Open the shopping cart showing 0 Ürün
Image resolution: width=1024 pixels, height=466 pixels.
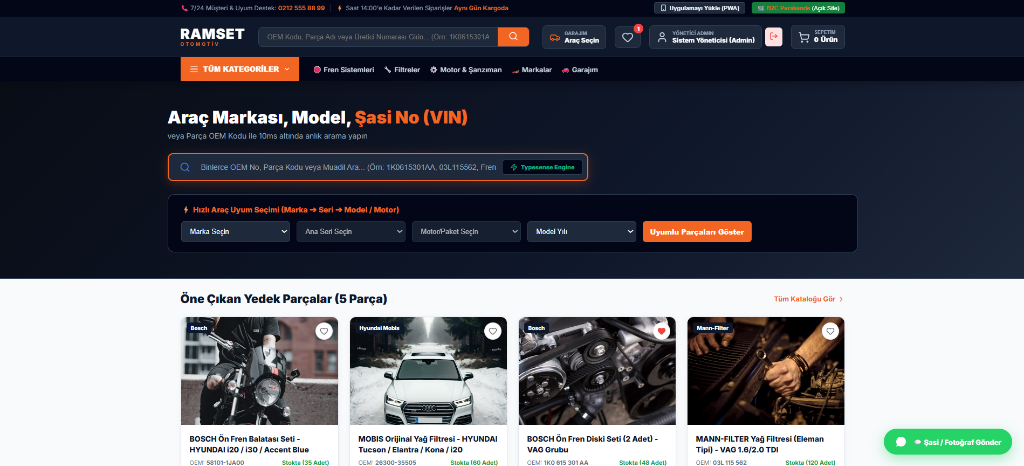[x=818, y=37]
